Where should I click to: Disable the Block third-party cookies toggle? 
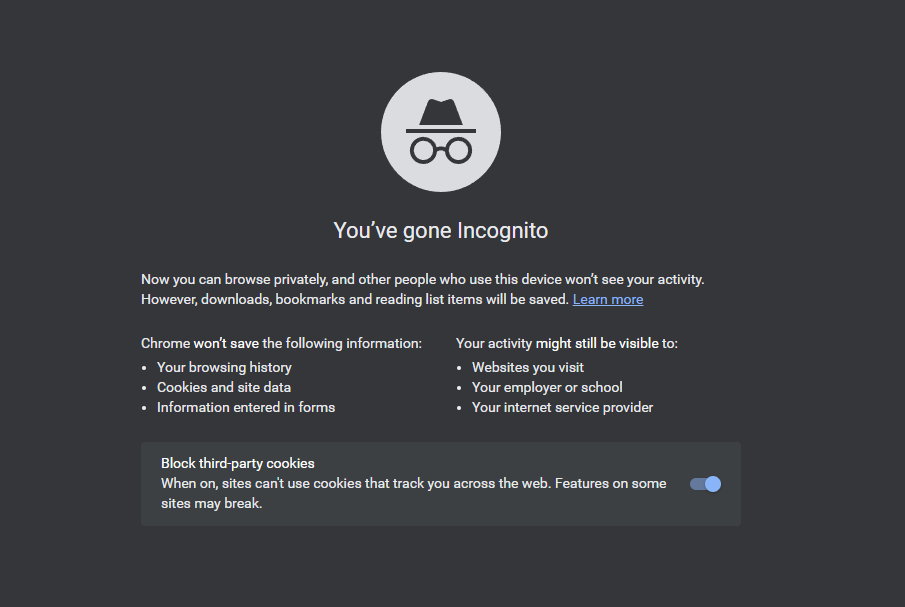click(x=705, y=483)
